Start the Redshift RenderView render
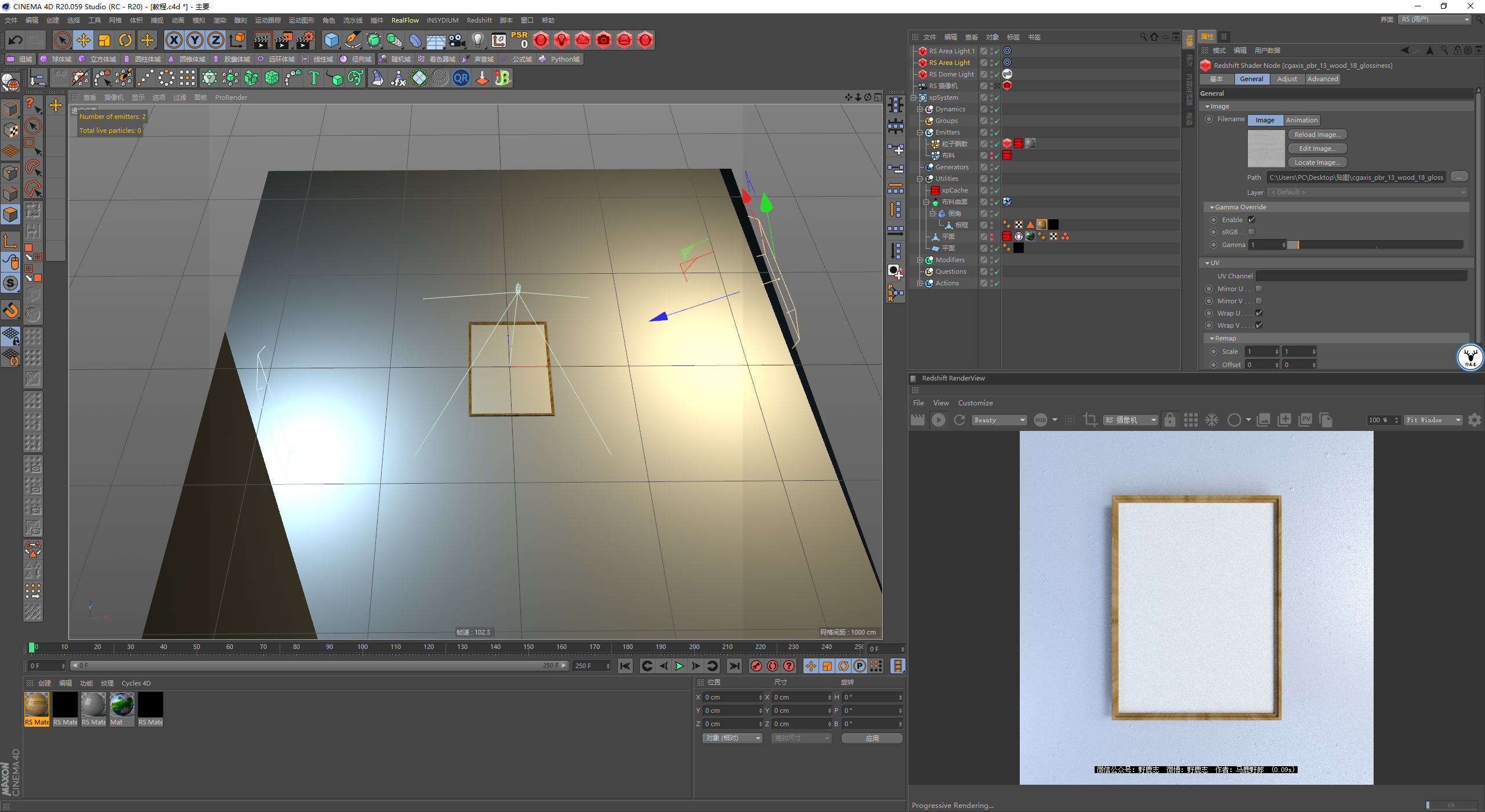This screenshot has height=812, width=1485. (938, 420)
